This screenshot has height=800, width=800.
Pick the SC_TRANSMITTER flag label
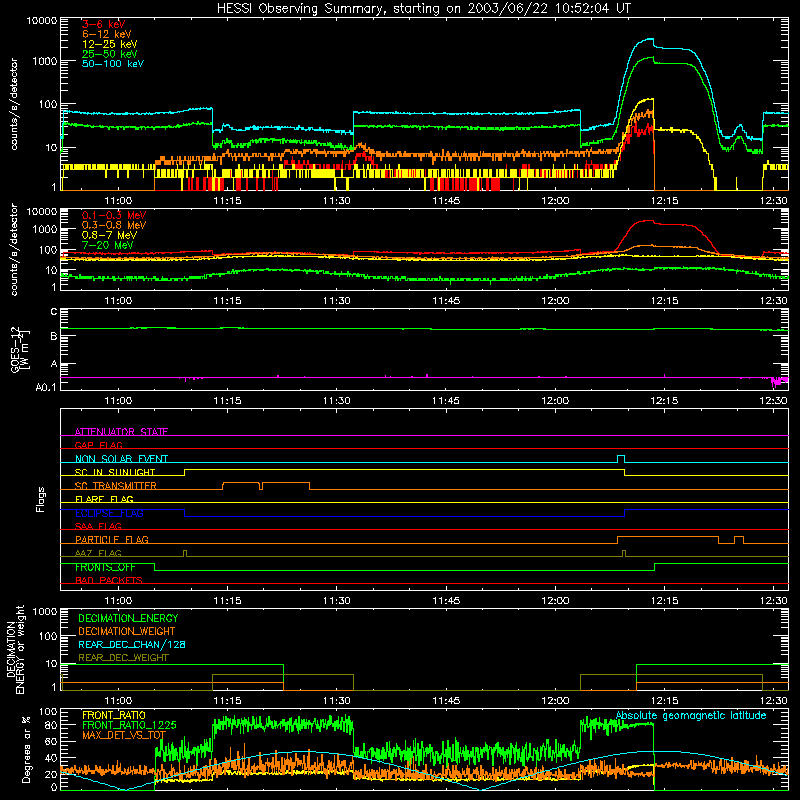click(x=116, y=486)
